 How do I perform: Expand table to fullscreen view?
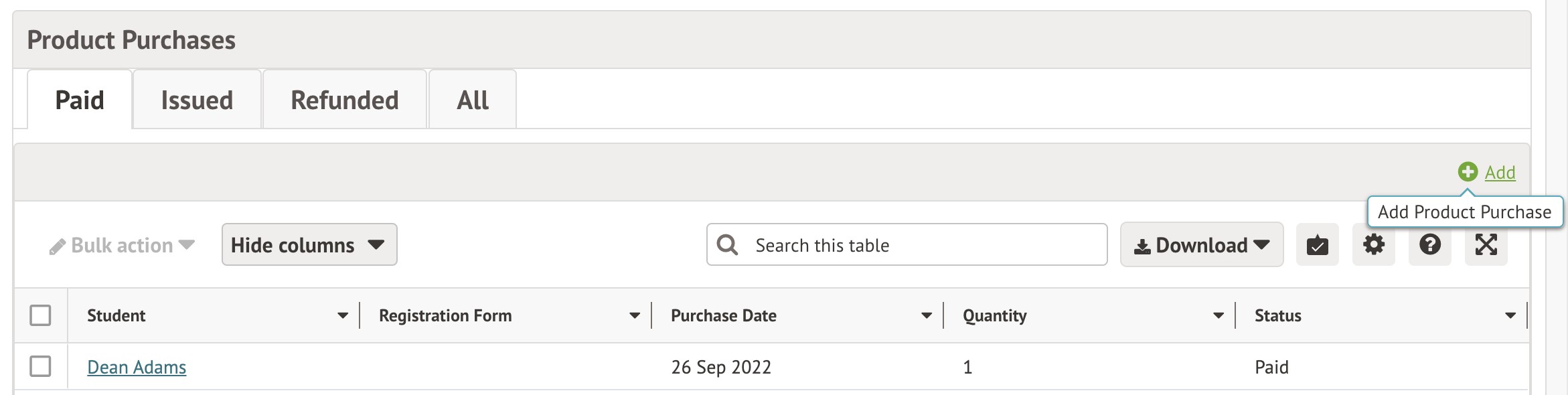[1486, 245]
